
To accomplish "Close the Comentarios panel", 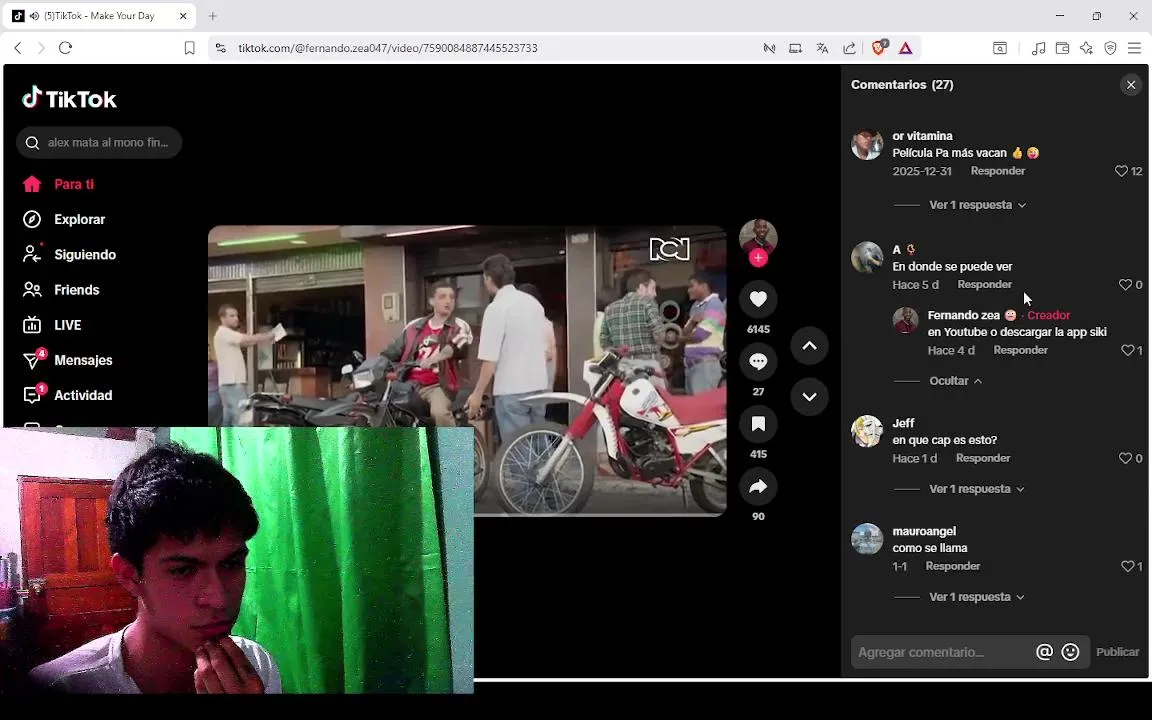I will click(1131, 85).
